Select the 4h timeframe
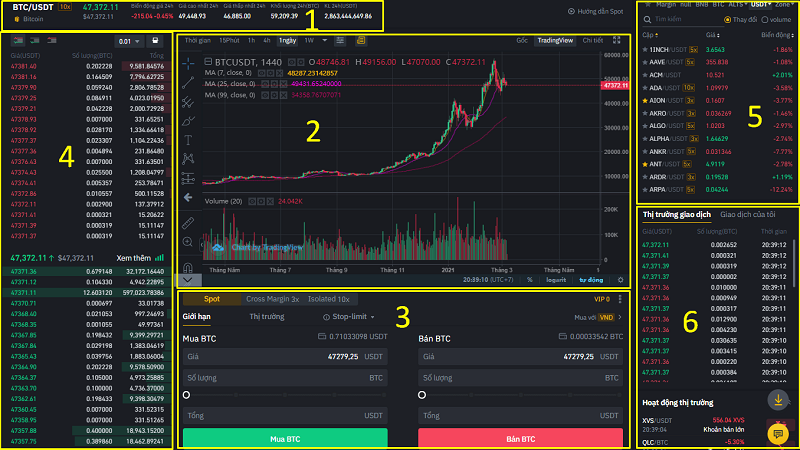This screenshot has height=450, width=800. pos(267,40)
